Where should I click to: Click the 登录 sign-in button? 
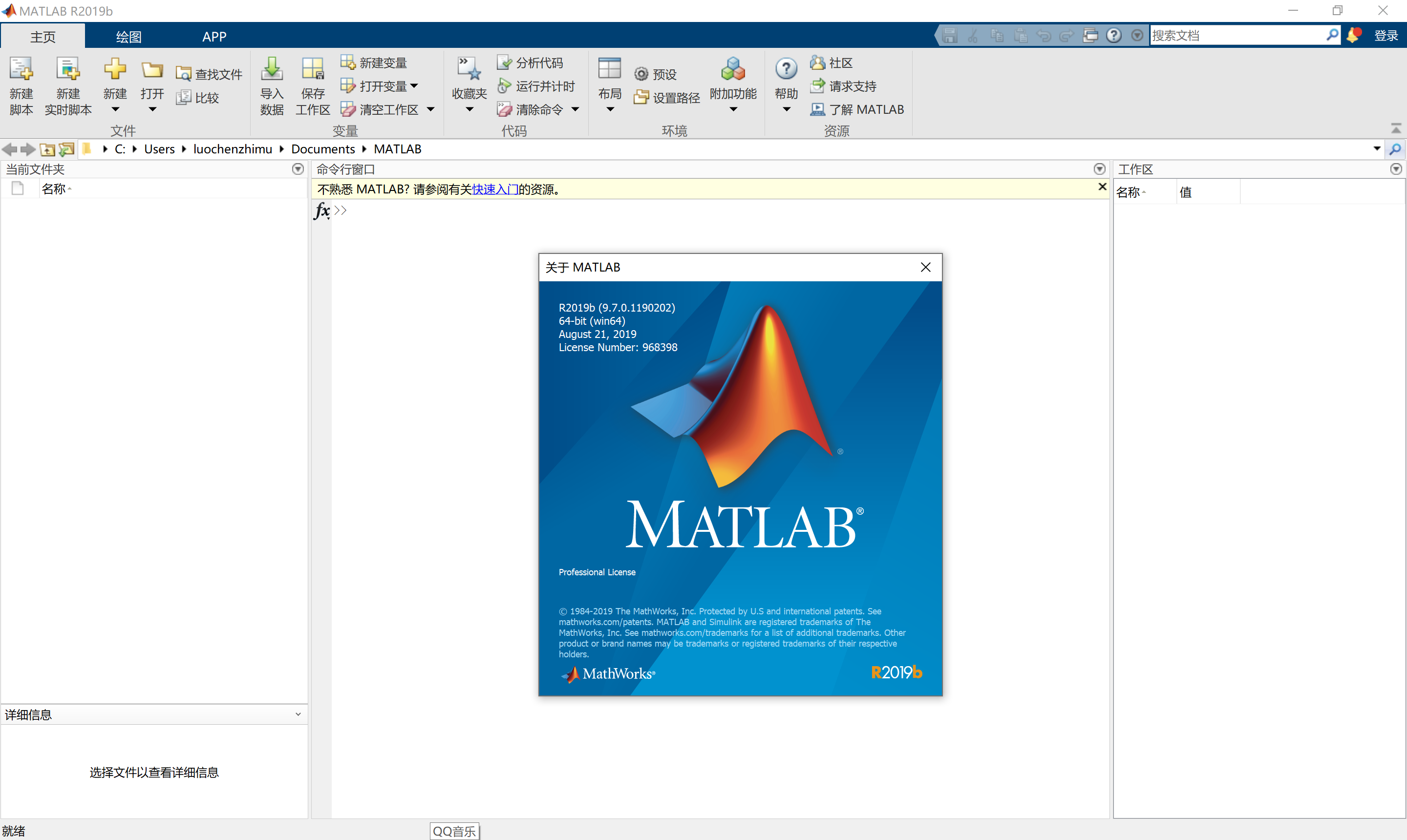click(1386, 35)
